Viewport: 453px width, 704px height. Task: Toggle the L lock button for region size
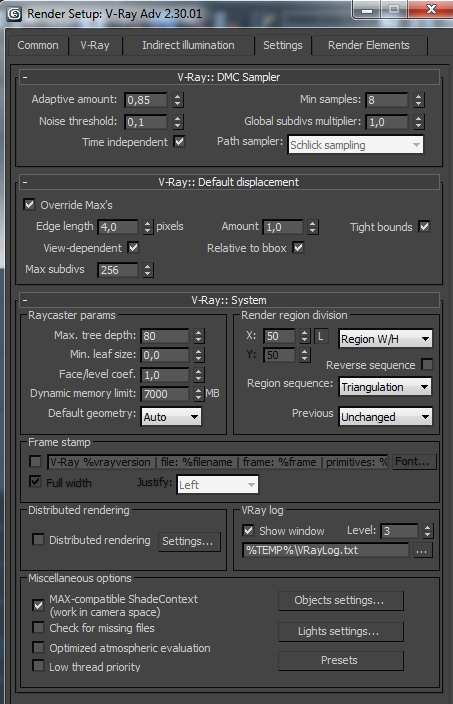click(321, 336)
